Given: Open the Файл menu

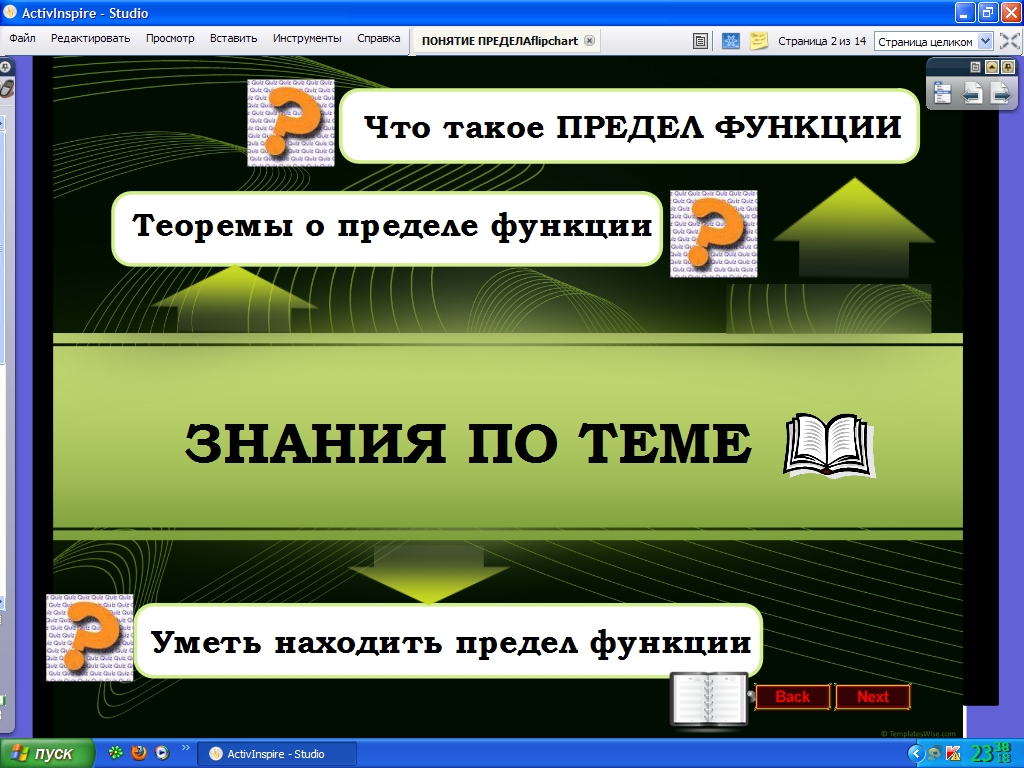Looking at the screenshot, I should (x=23, y=39).
